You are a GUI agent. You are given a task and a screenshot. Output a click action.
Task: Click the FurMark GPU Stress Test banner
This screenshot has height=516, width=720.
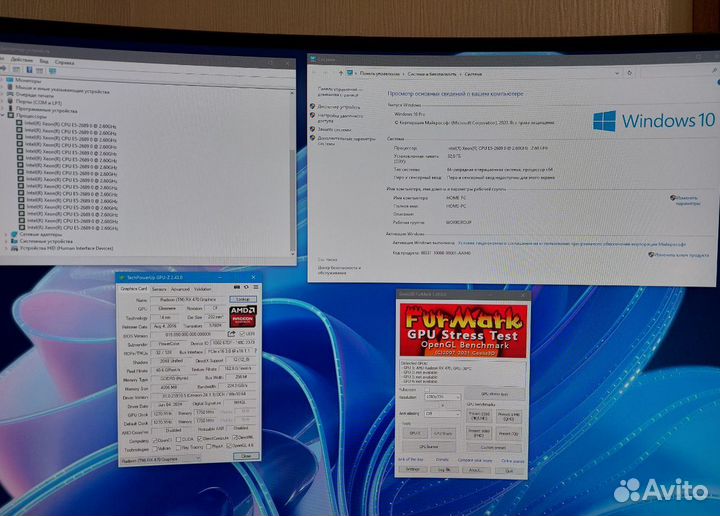tap(459, 330)
